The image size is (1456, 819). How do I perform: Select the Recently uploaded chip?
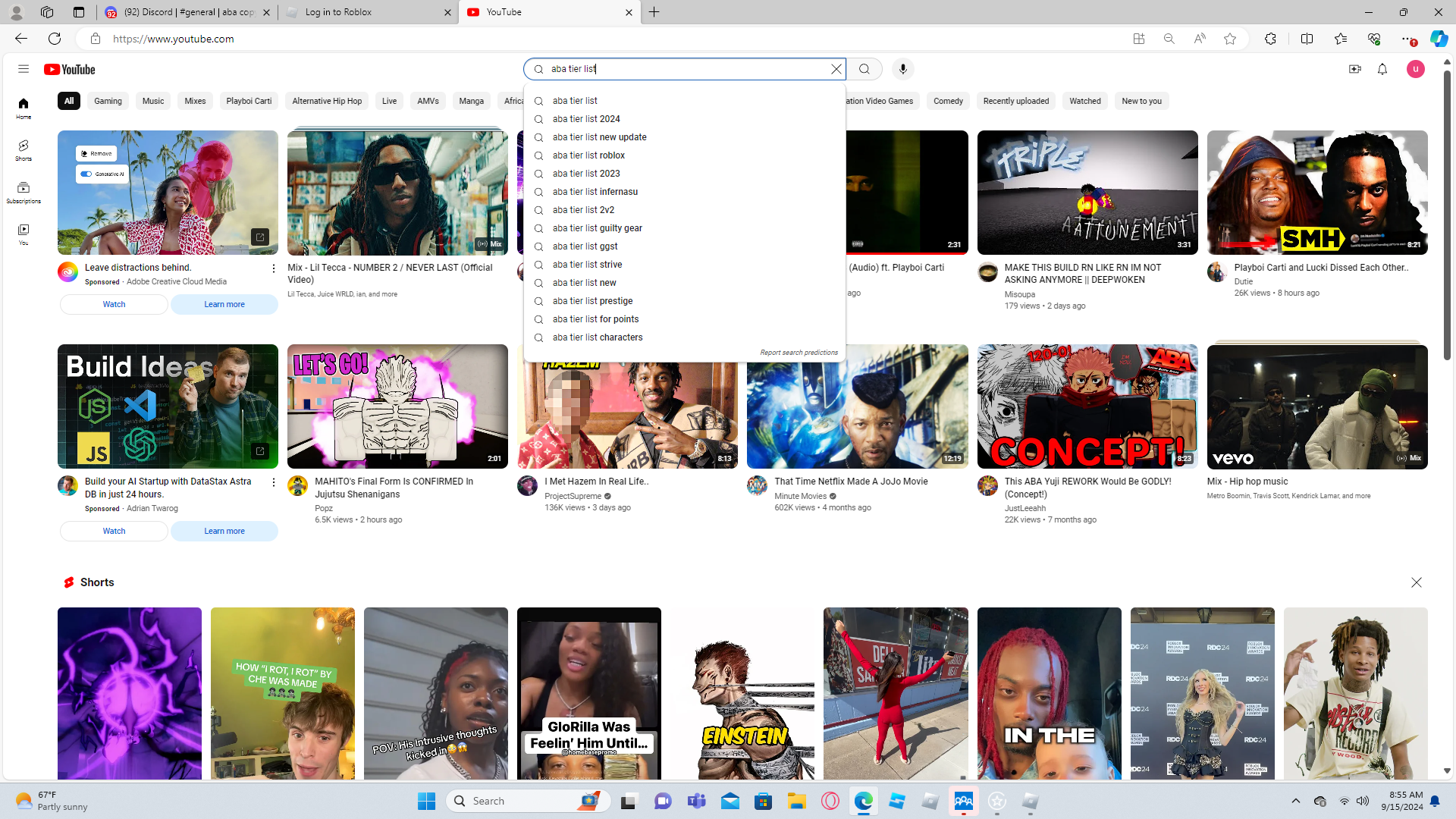[1016, 101]
